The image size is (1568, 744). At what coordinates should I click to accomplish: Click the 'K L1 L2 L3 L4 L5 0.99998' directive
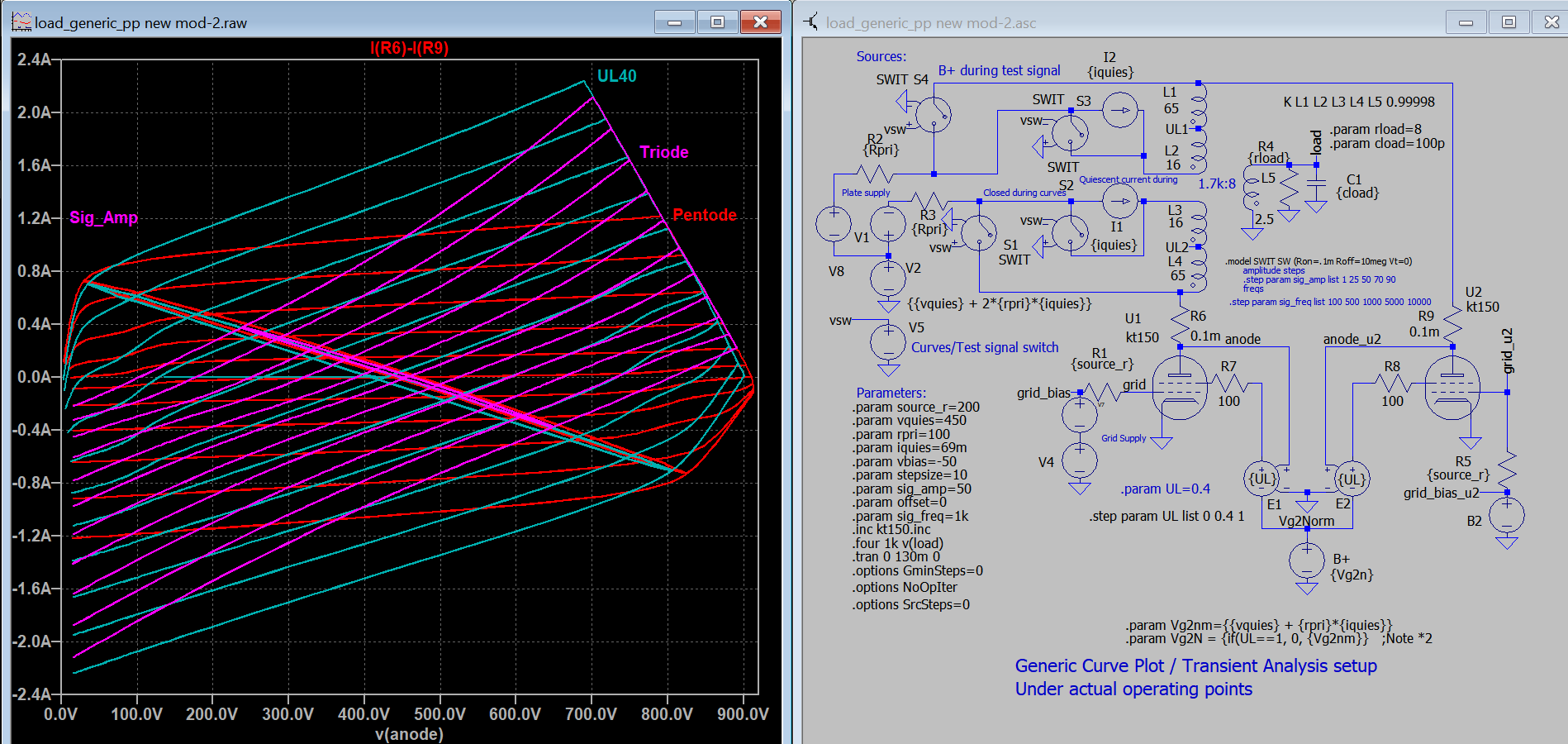(1359, 102)
